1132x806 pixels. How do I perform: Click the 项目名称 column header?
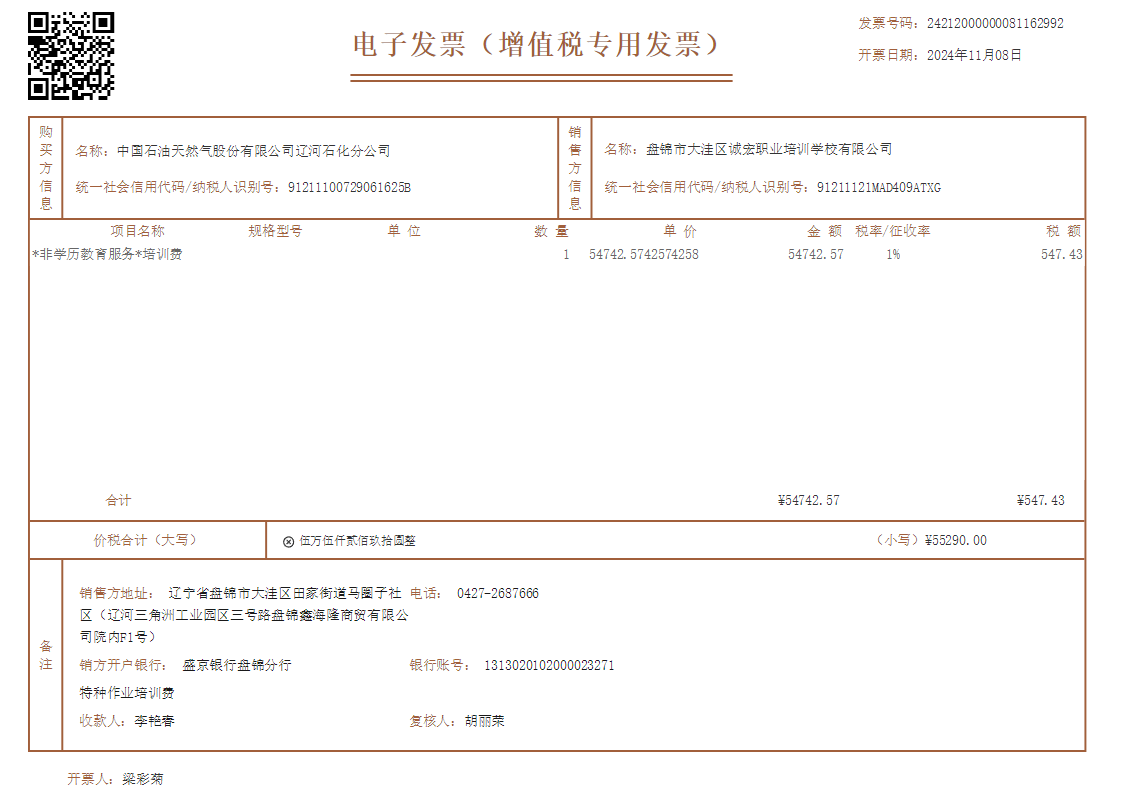(x=137, y=231)
